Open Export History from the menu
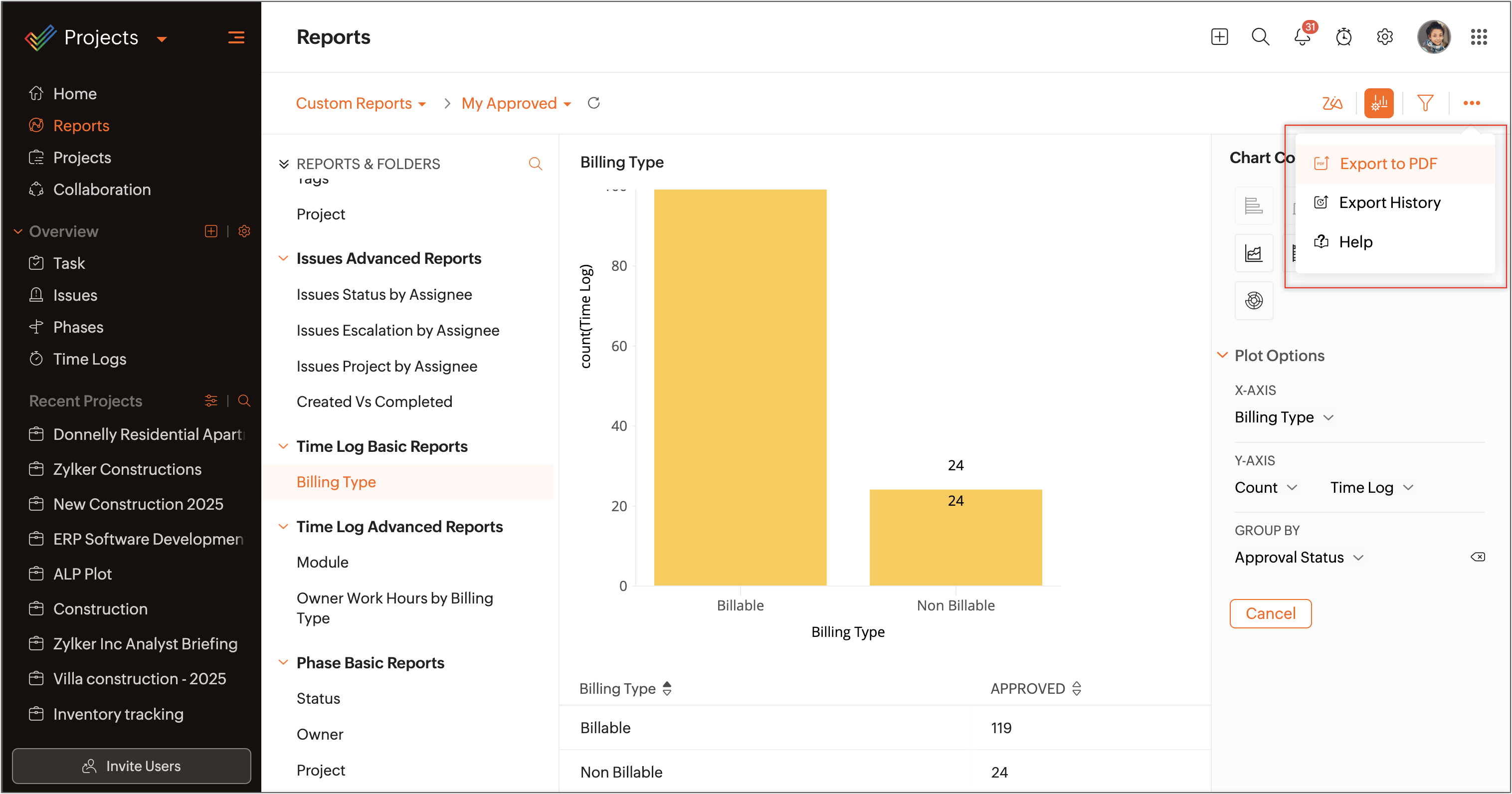1512x794 pixels. coord(1389,202)
